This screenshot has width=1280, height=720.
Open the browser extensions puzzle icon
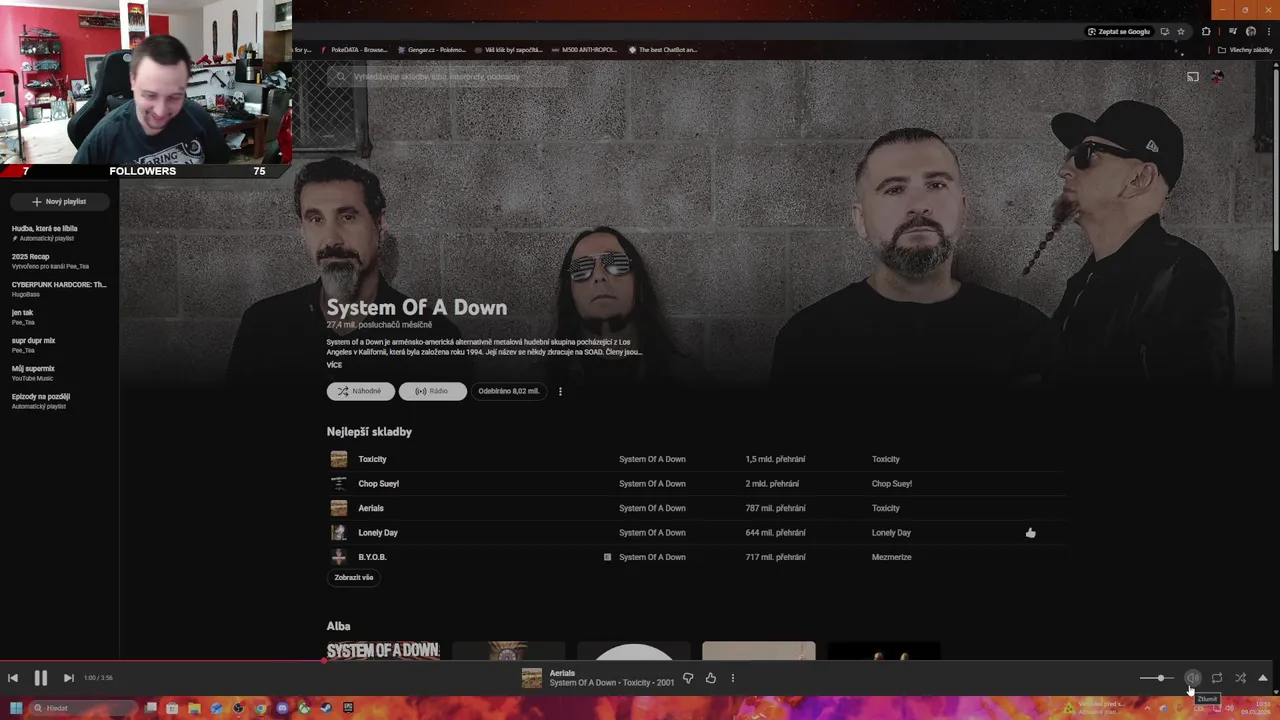(x=1206, y=32)
